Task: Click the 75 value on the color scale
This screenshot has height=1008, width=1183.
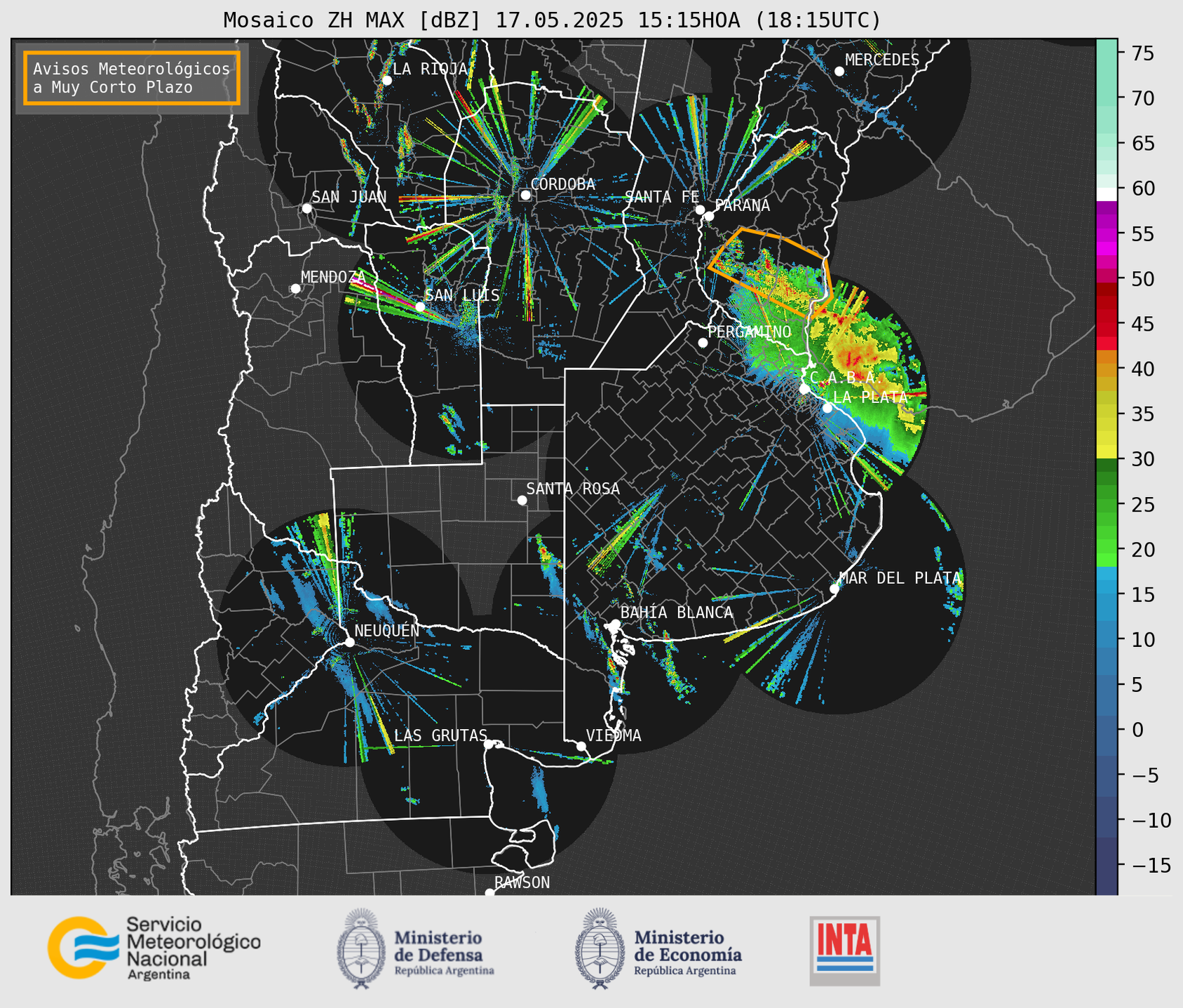Action: point(1142,53)
